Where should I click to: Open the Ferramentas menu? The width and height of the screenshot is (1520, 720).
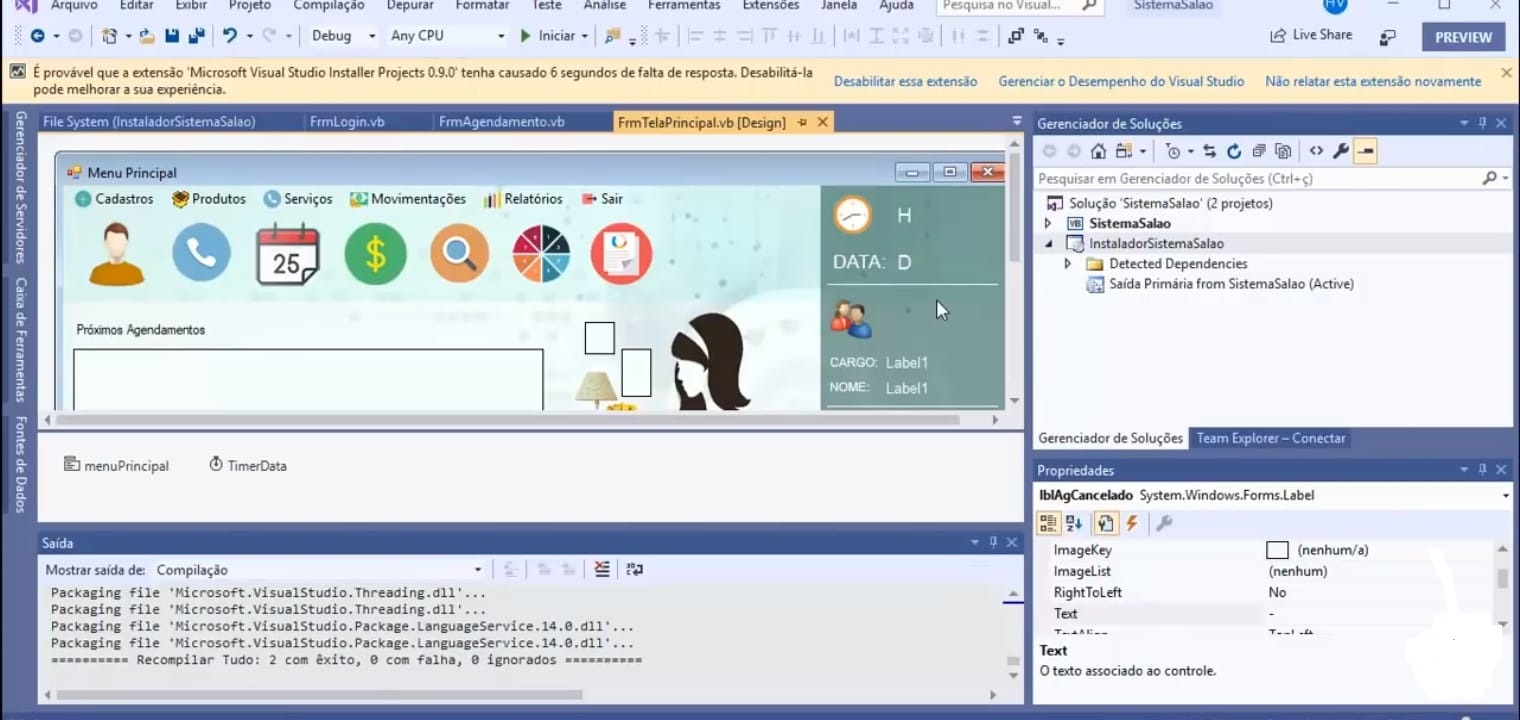[x=684, y=5]
